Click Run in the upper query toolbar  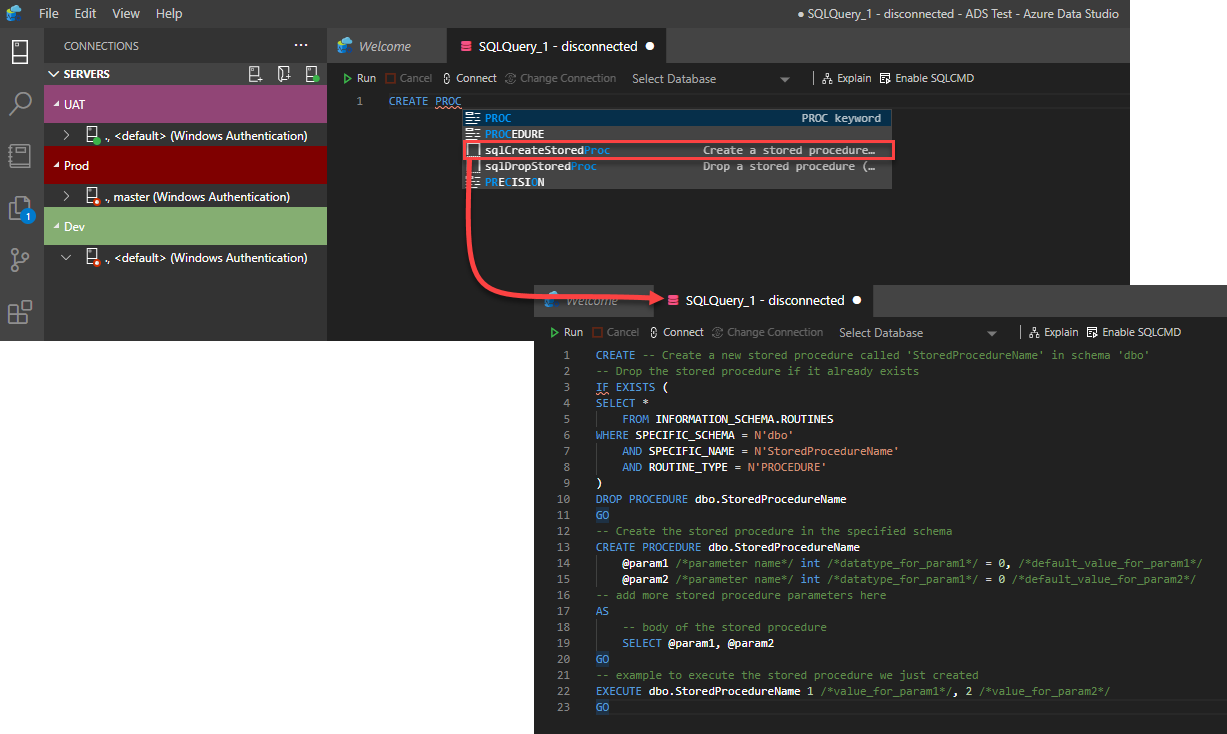359,78
